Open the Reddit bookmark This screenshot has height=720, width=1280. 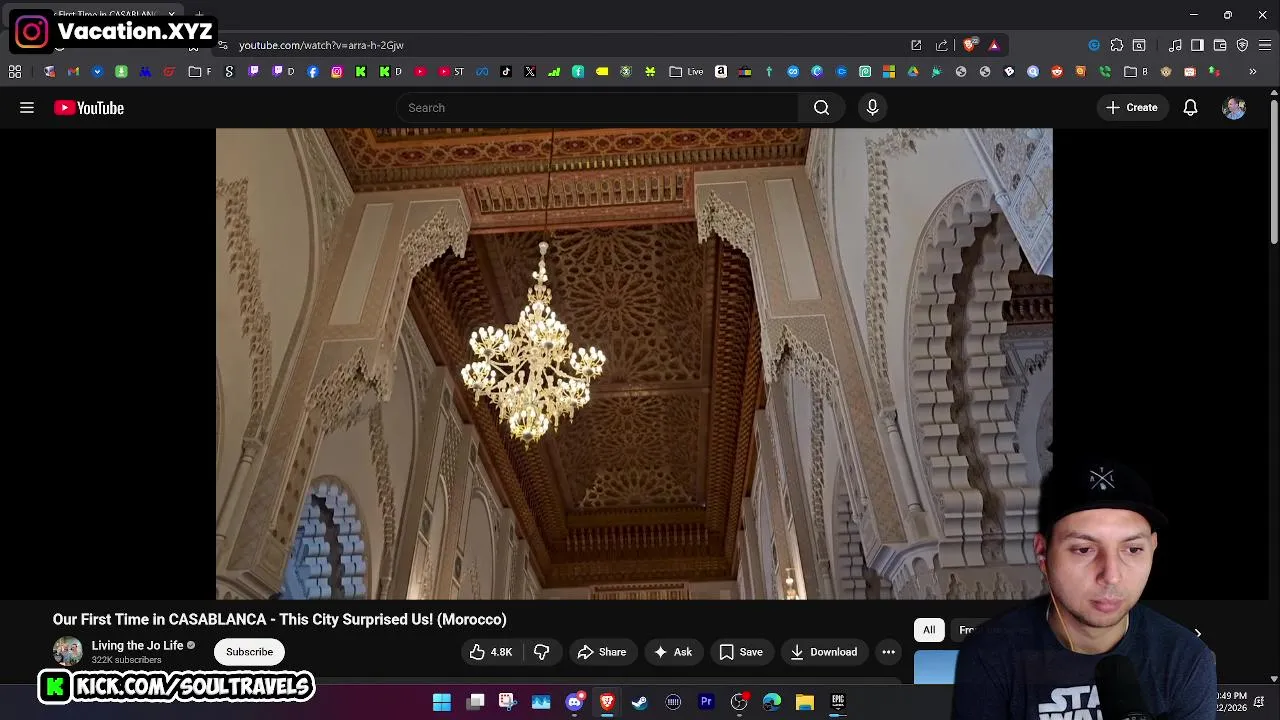[1057, 72]
